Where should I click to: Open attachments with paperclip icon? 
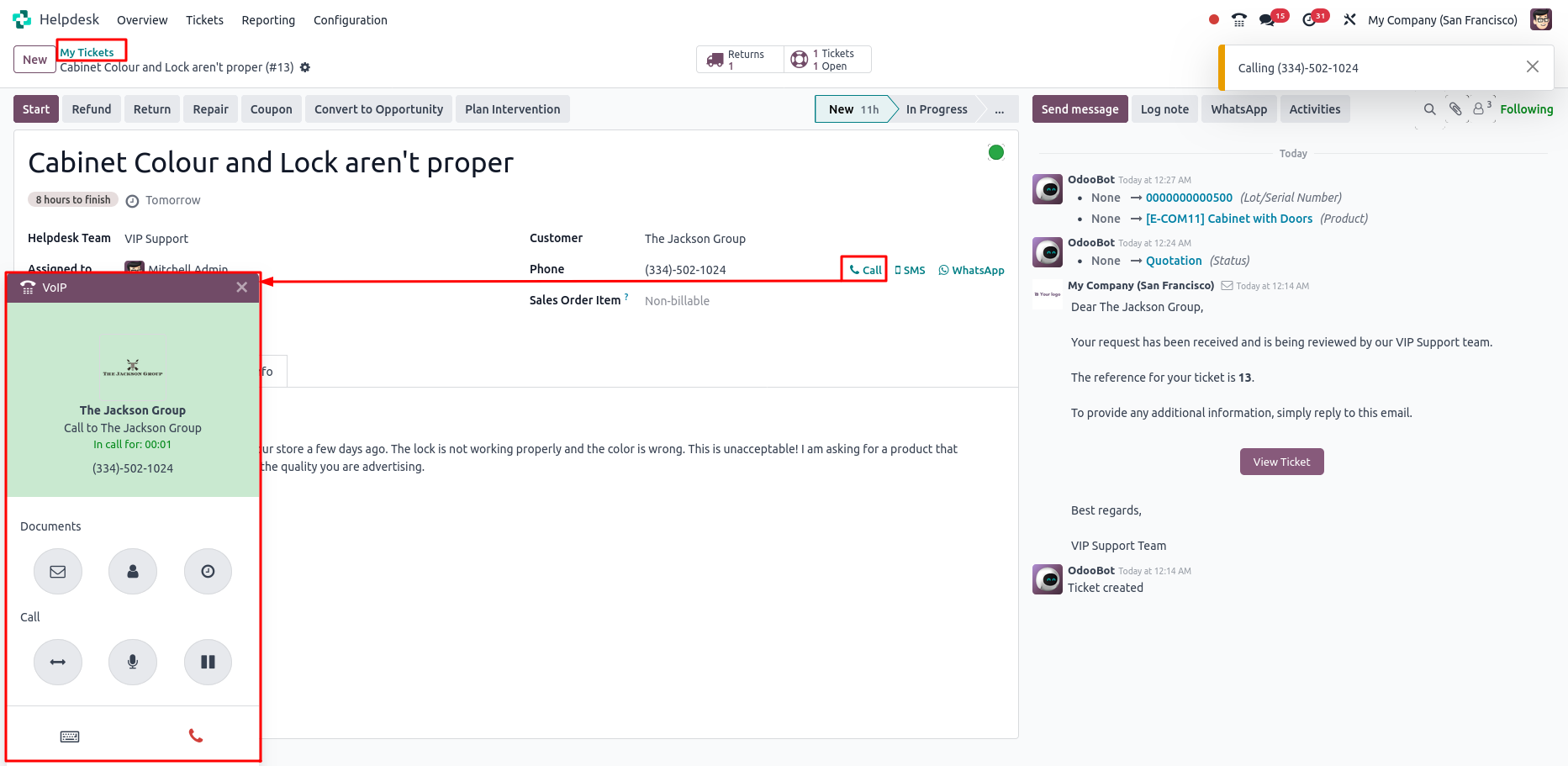click(x=1455, y=109)
